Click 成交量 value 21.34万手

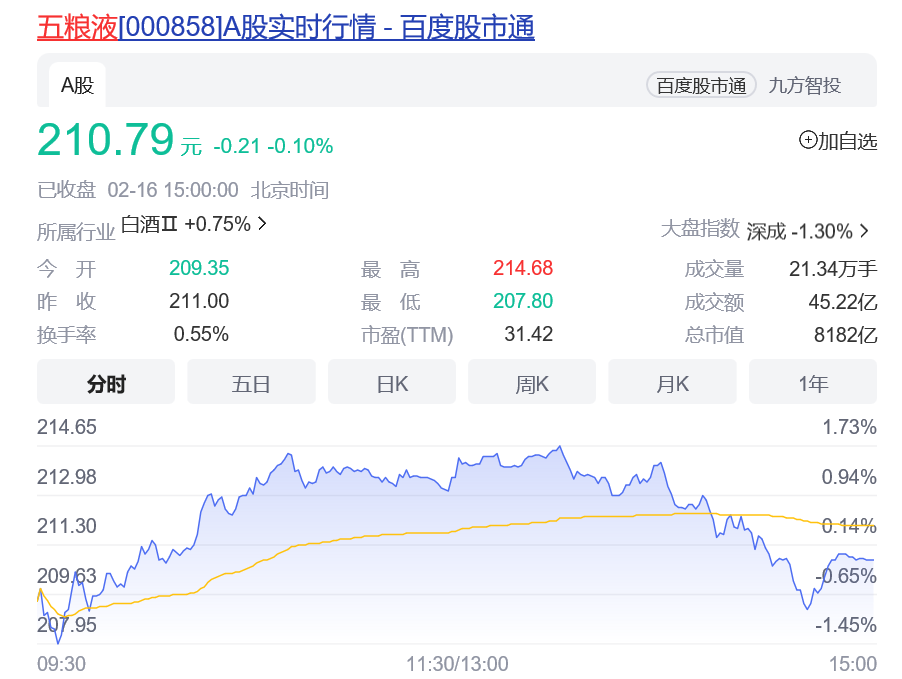click(833, 269)
